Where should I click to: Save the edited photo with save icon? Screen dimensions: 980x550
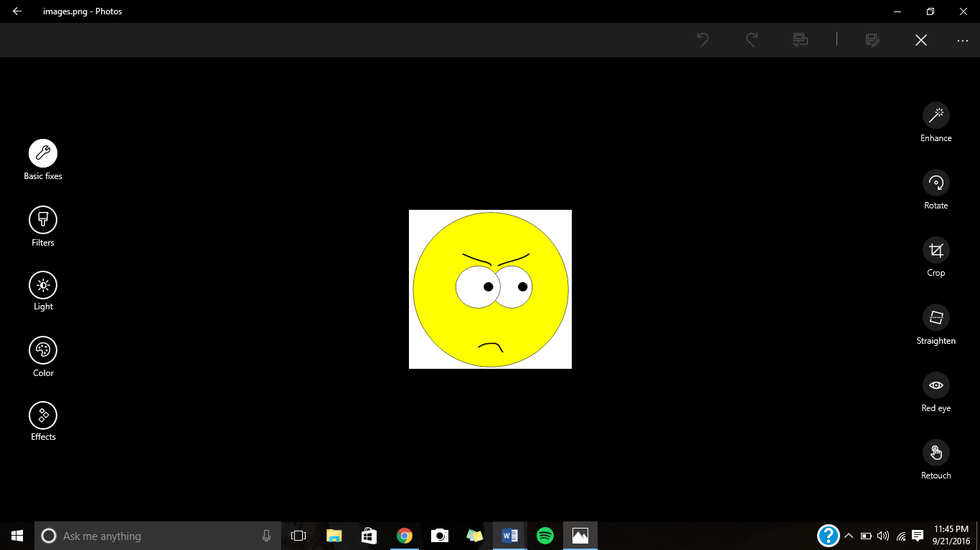872,40
